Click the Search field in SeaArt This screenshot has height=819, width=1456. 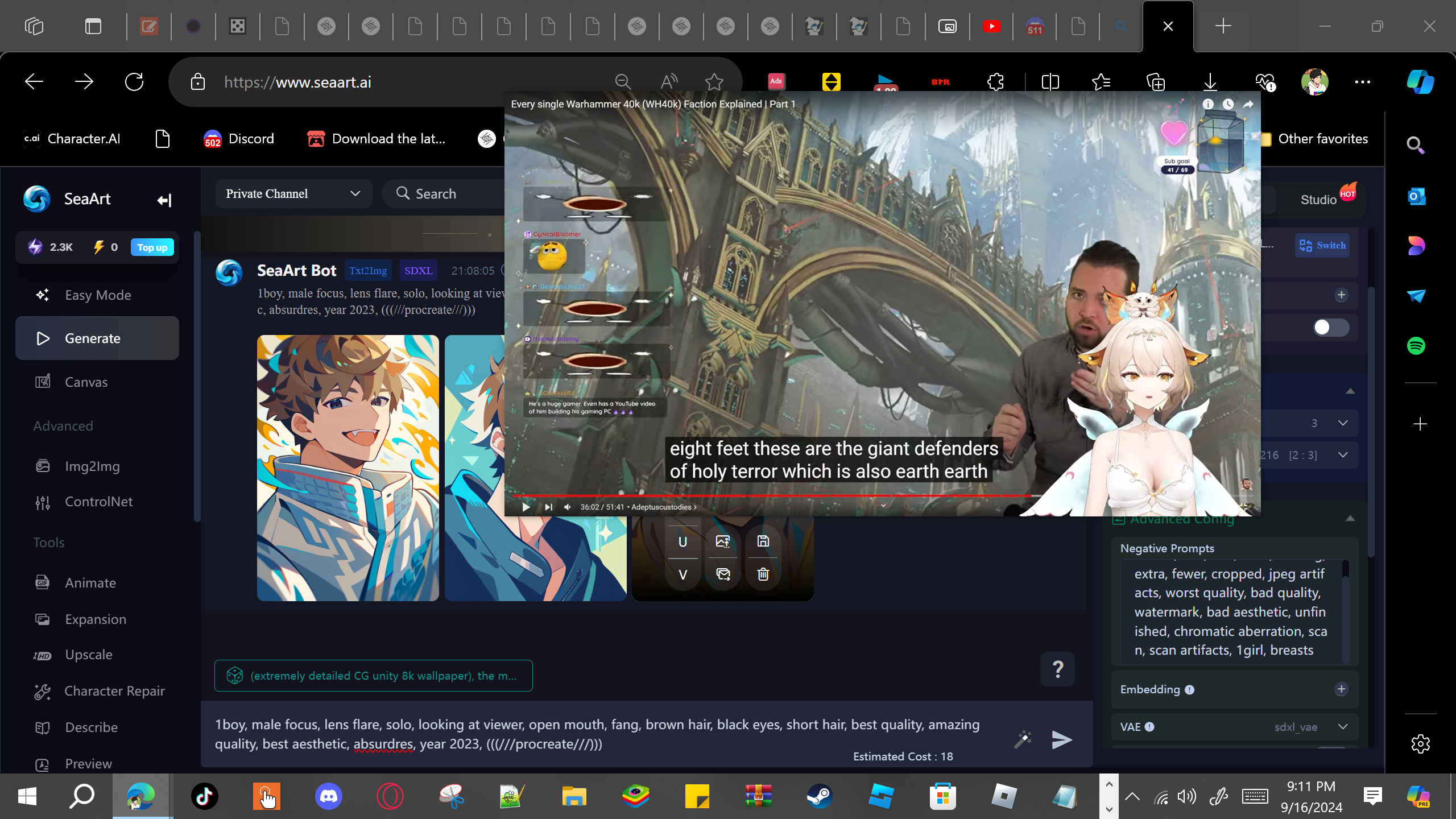click(x=444, y=194)
